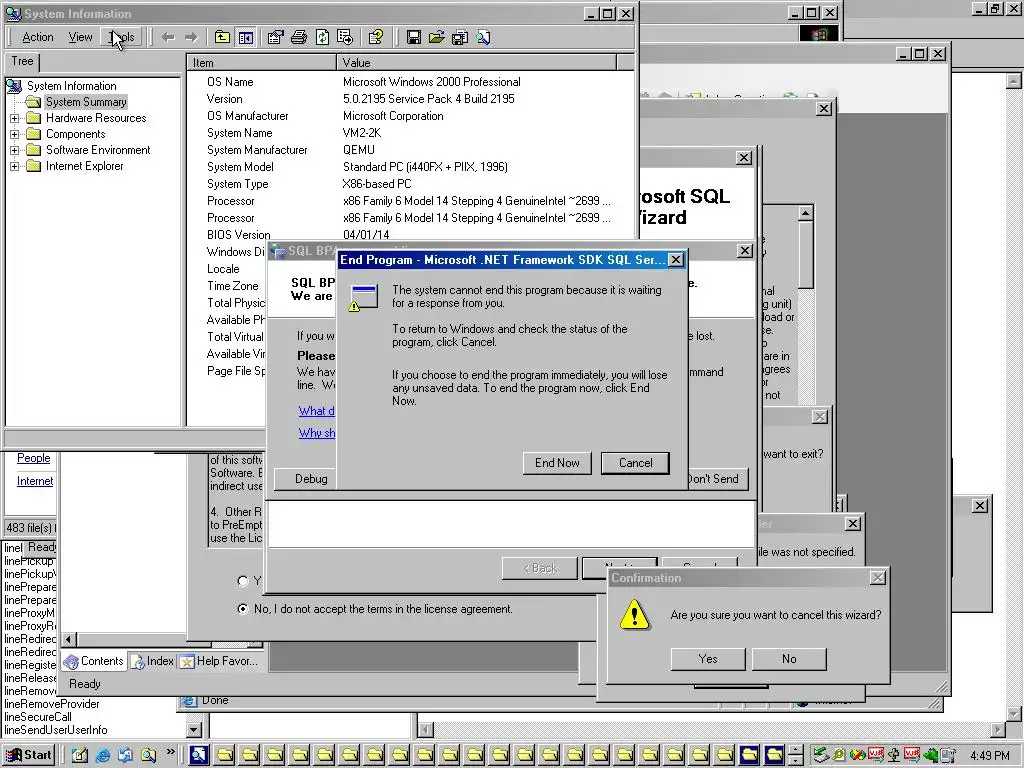The height and width of the screenshot is (768, 1024).
Task: Click the Open folder icon in toolbar
Action: (436, 37)
